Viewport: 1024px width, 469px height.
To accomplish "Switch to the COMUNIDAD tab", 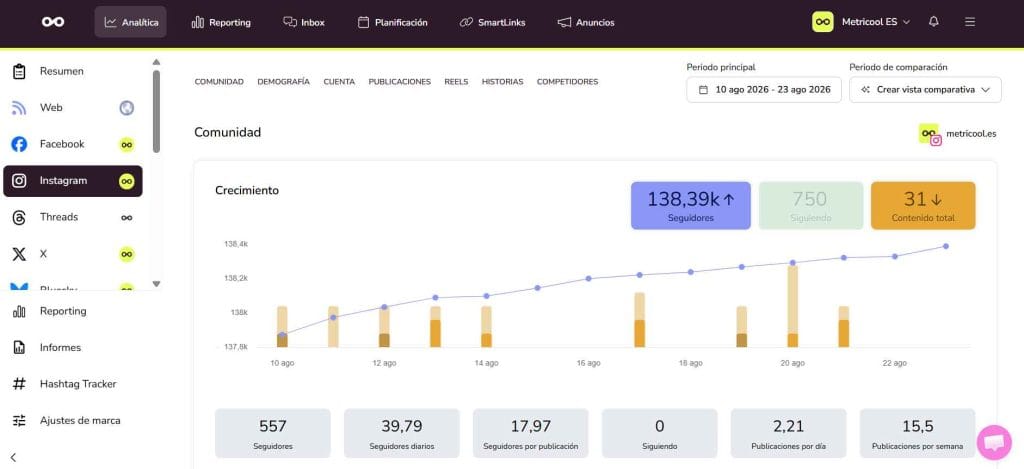I will click(219, 82).
